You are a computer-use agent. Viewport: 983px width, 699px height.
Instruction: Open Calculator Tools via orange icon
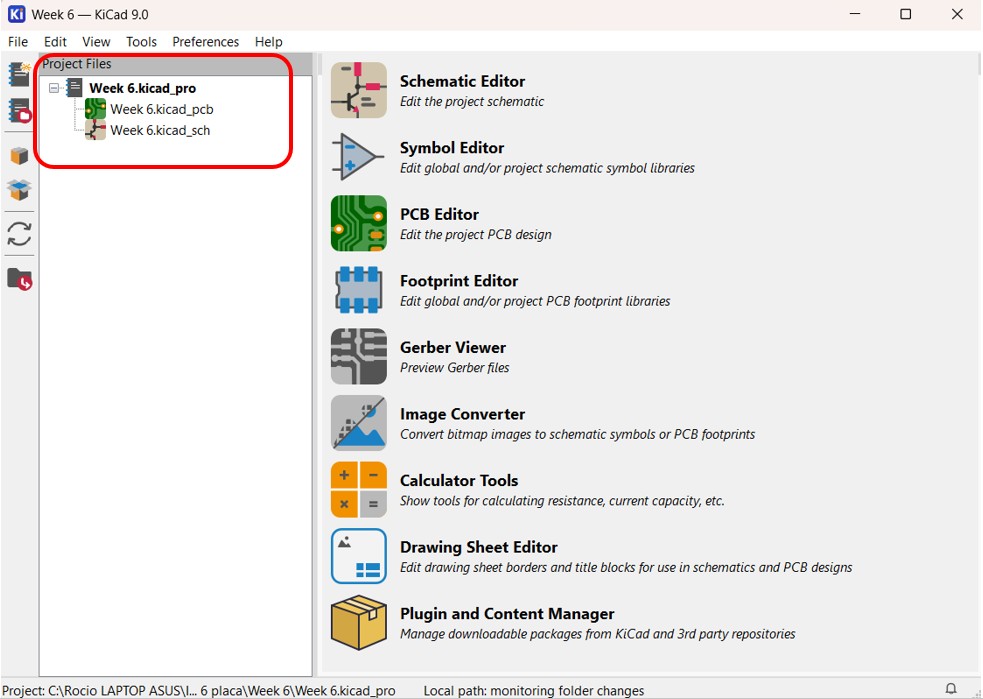click(359, 489)
